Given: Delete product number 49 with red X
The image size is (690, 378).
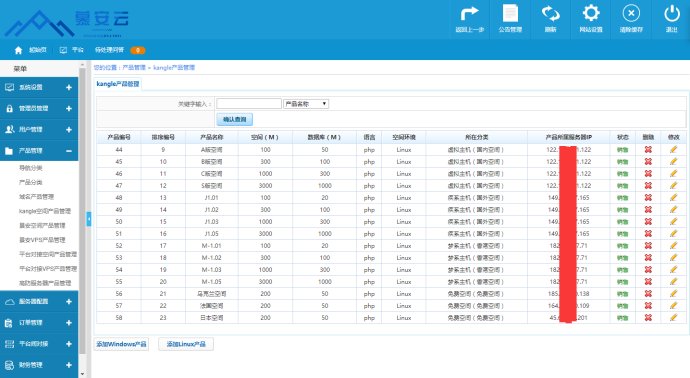Looking at the screenshot, I should tap(648, 209).
